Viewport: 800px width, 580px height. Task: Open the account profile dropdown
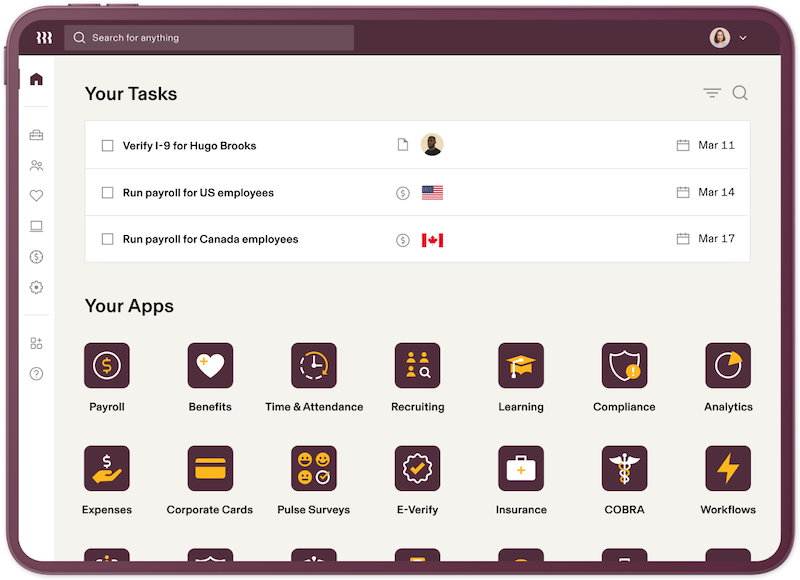pyautogui.click(x=726, y=37)
